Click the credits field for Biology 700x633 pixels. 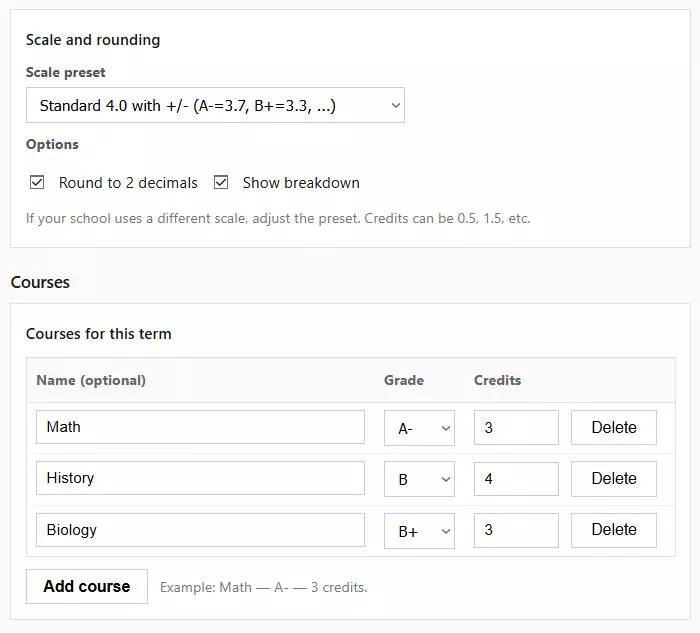516,530
